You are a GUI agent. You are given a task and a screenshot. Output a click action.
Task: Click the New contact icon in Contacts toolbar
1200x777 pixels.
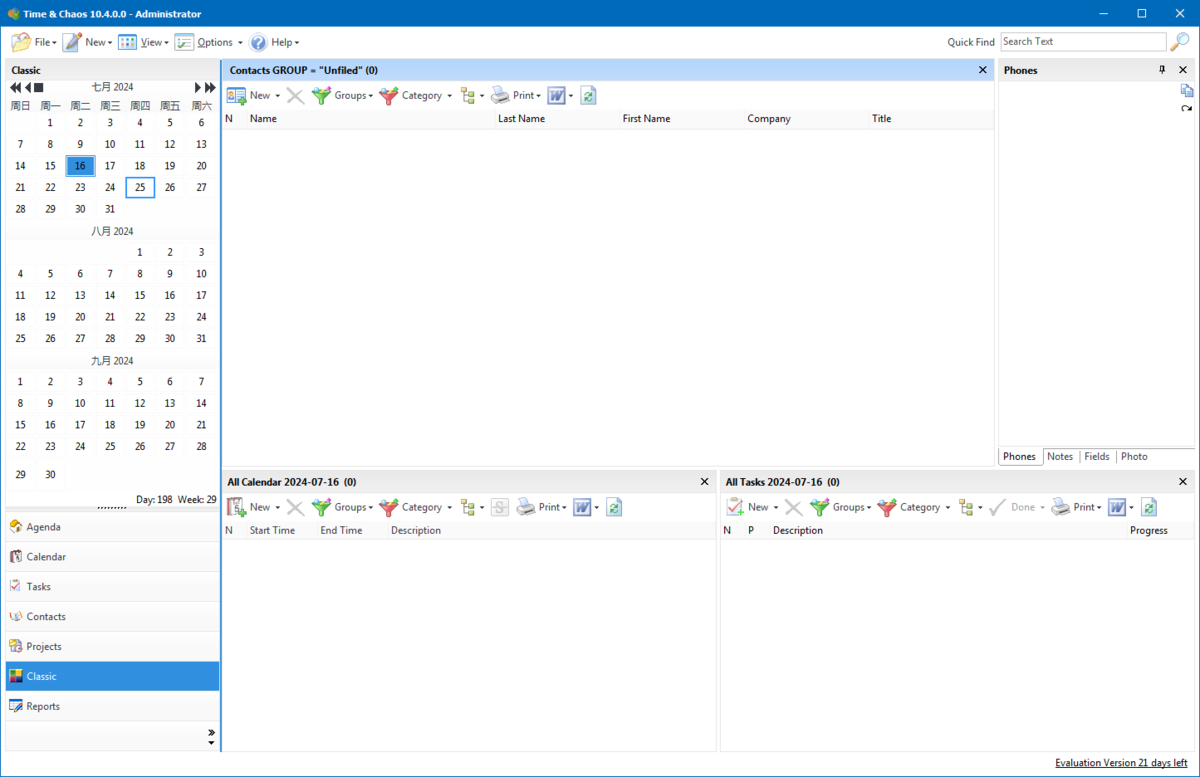pyautogui.click(x=237, y=96)
